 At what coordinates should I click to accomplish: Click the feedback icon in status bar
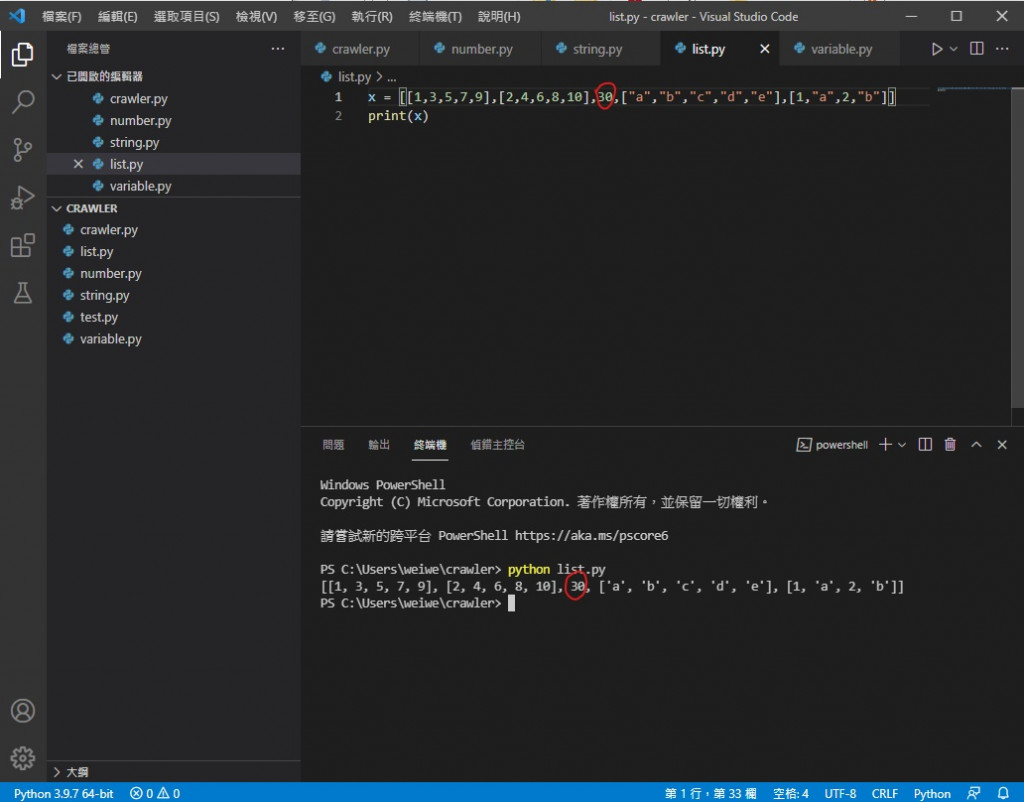[974, 793]
